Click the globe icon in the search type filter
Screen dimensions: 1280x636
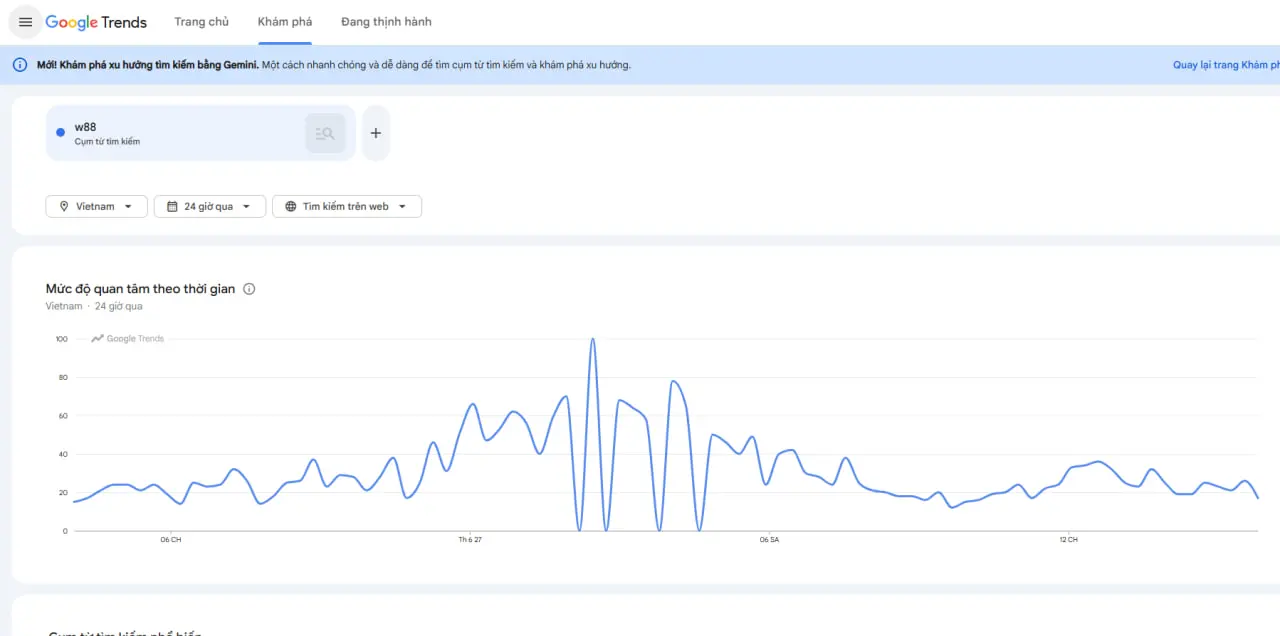(291, 207)
